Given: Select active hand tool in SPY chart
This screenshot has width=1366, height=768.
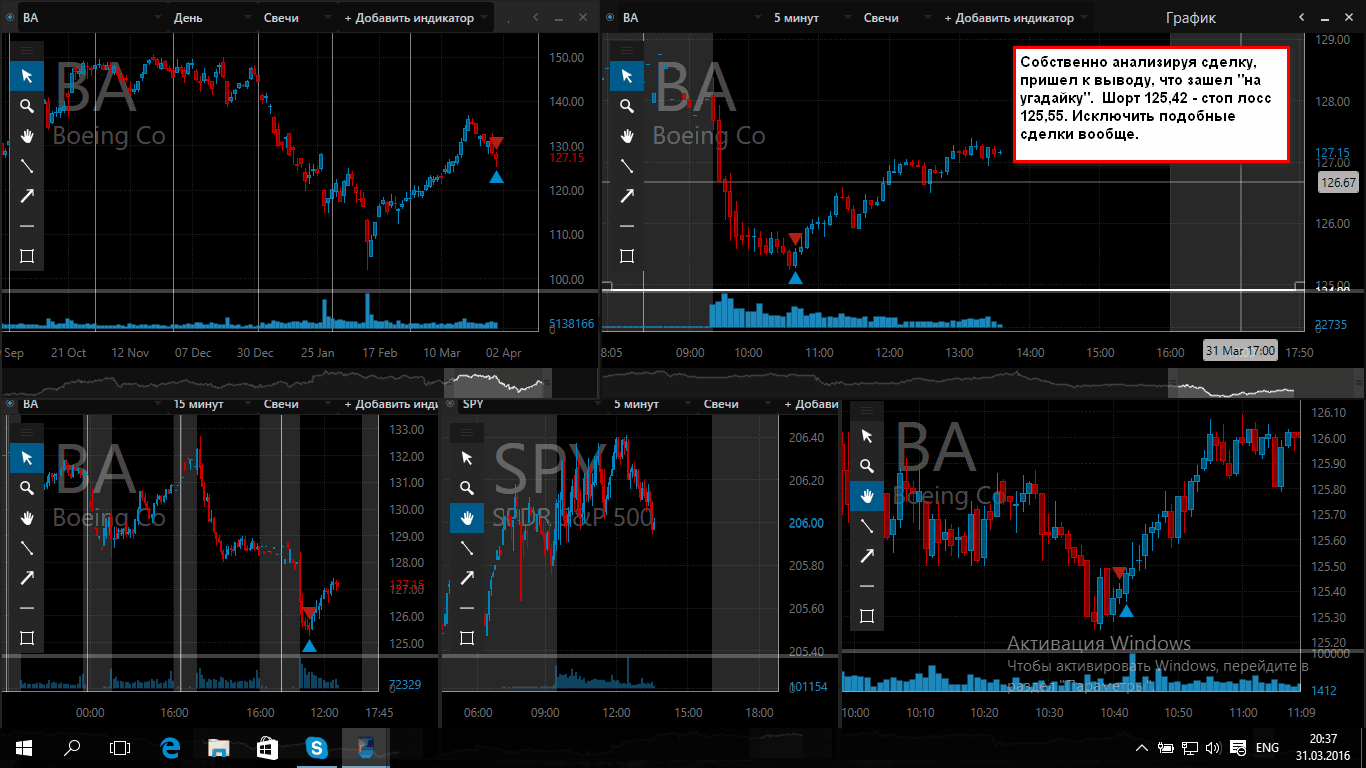Looking at the screenshot, I should pyautogui.click(x=467, y=518).
